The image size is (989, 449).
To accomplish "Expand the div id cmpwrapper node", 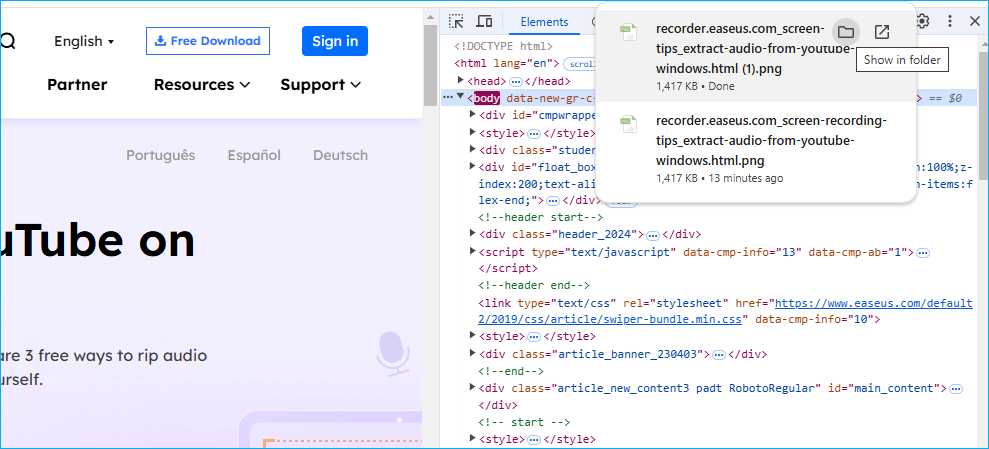I will (473, 115).
